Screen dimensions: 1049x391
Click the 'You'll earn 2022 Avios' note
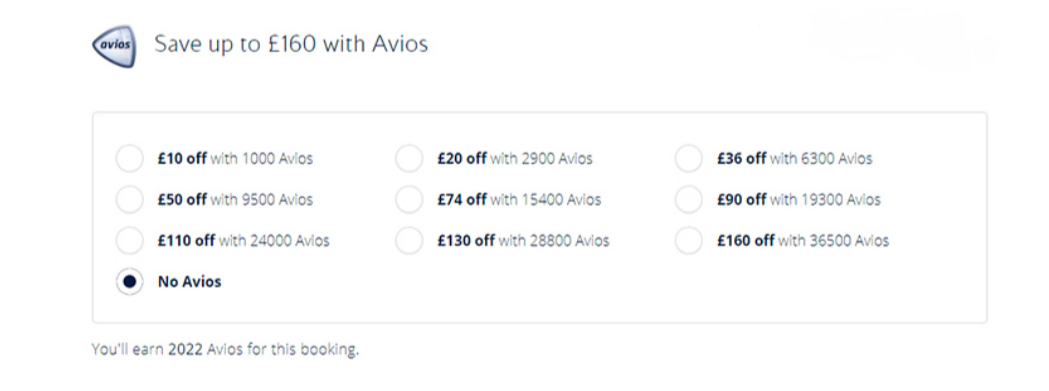225,349
